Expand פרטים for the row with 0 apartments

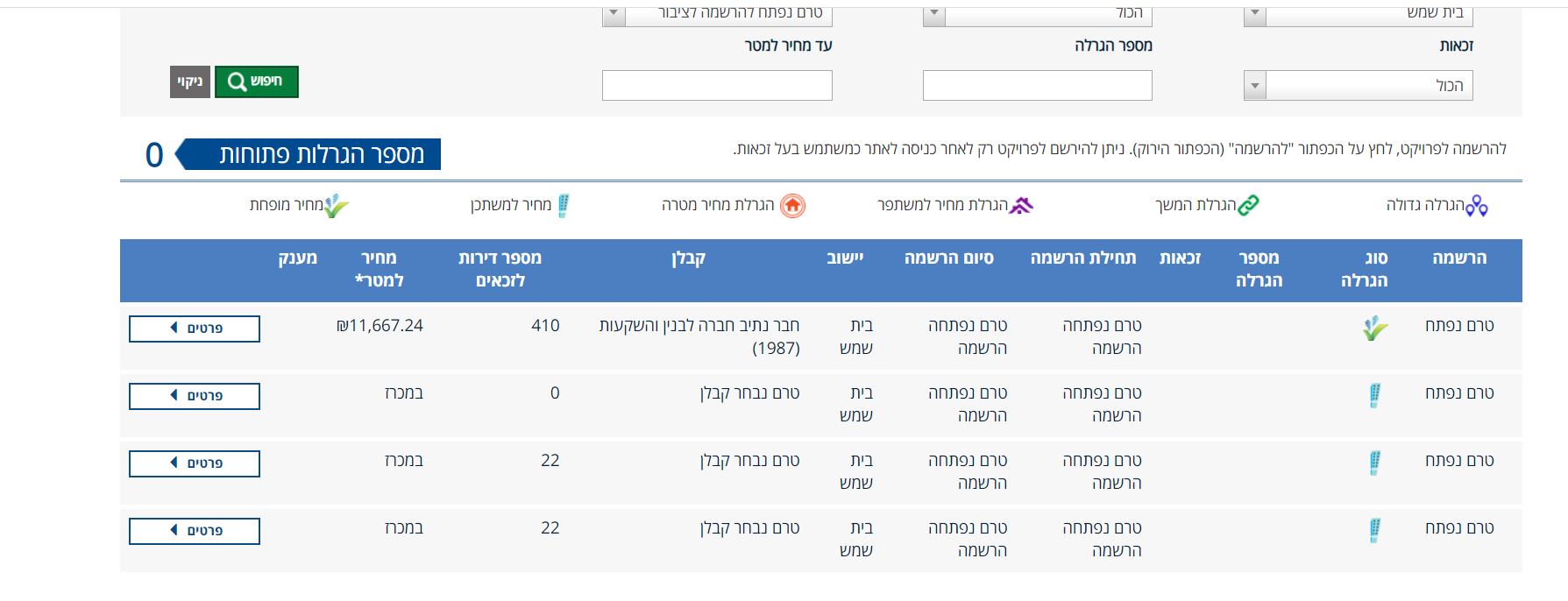[194, 396]
